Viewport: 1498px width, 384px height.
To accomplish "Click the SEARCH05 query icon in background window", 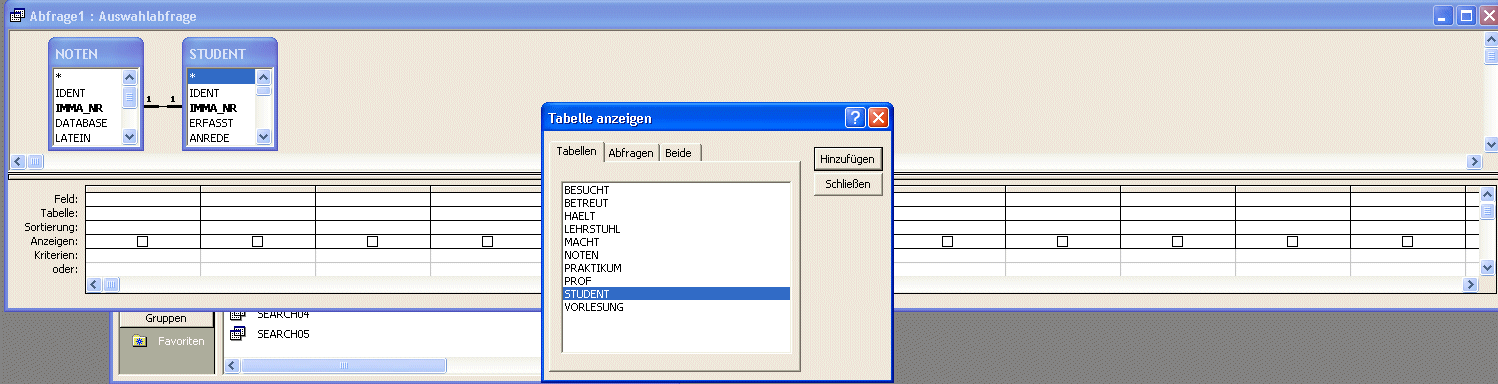I will pyautogui.click(x=238, y=334).
